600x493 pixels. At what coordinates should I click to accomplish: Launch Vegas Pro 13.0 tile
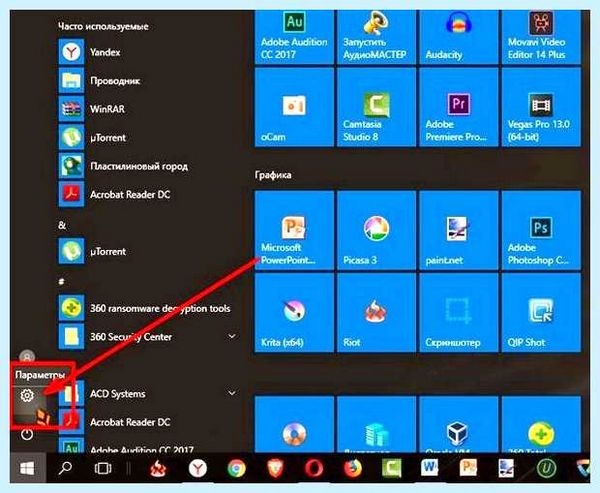pos(541,107)
